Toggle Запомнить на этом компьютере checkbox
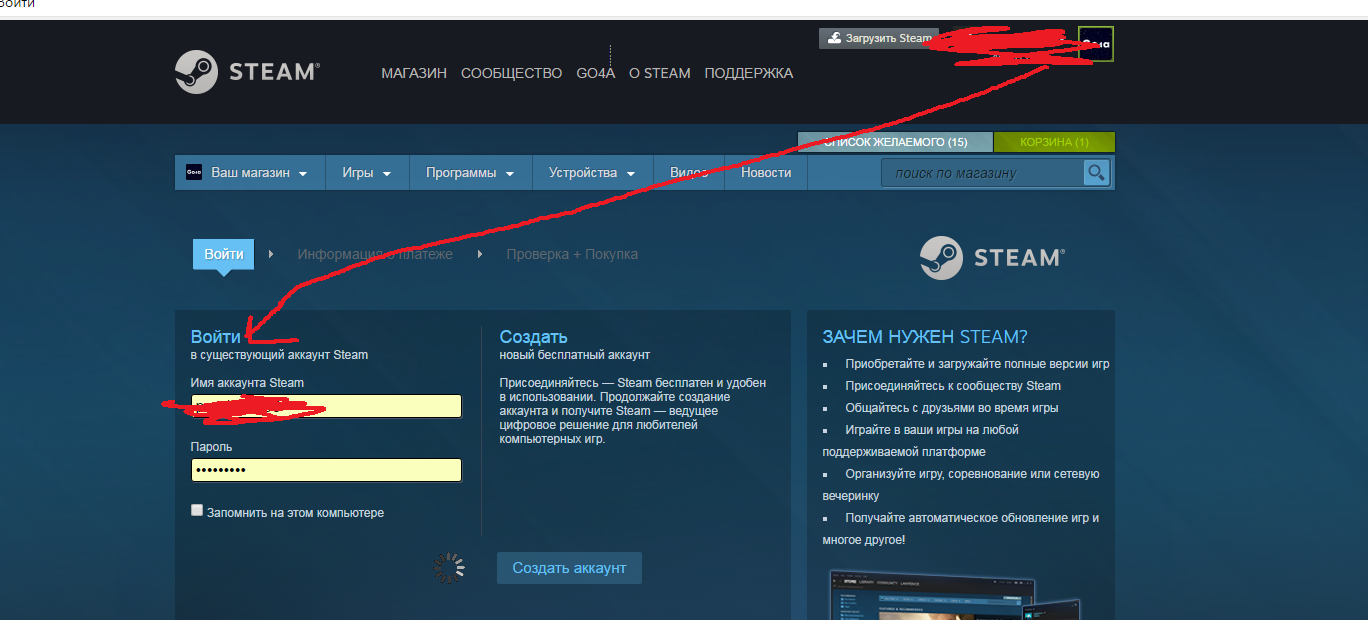This screenshot has height=620, width=1368. 197,510
